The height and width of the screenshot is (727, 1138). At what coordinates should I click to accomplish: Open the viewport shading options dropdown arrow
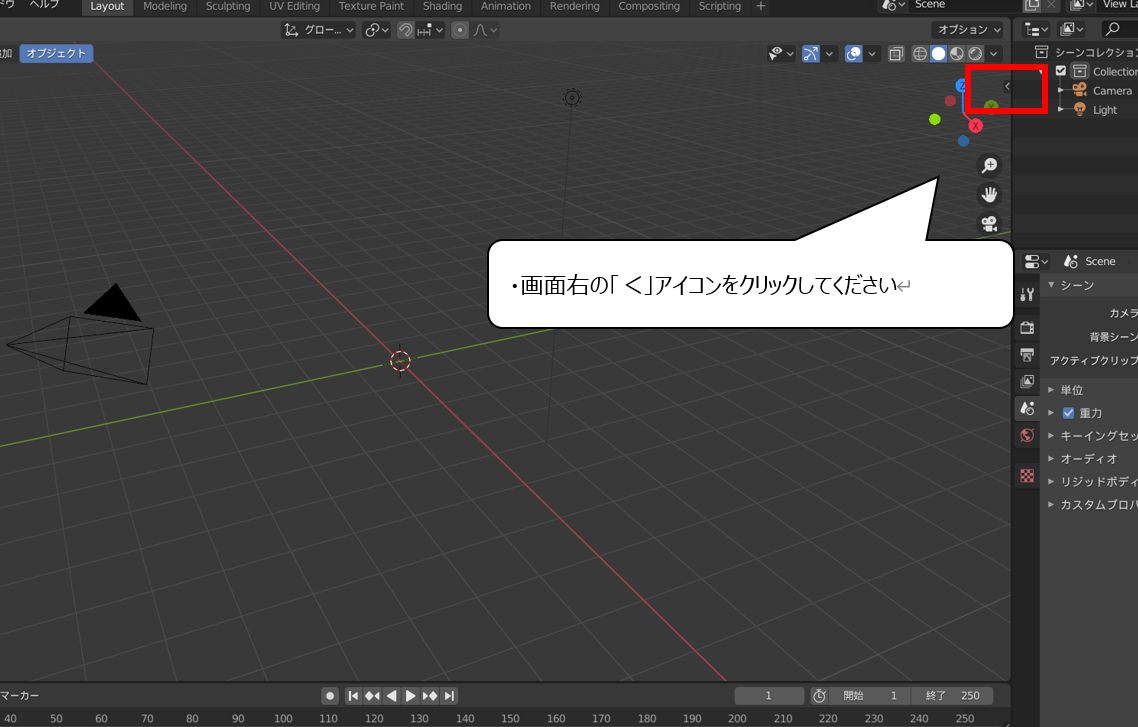point(994,54)
